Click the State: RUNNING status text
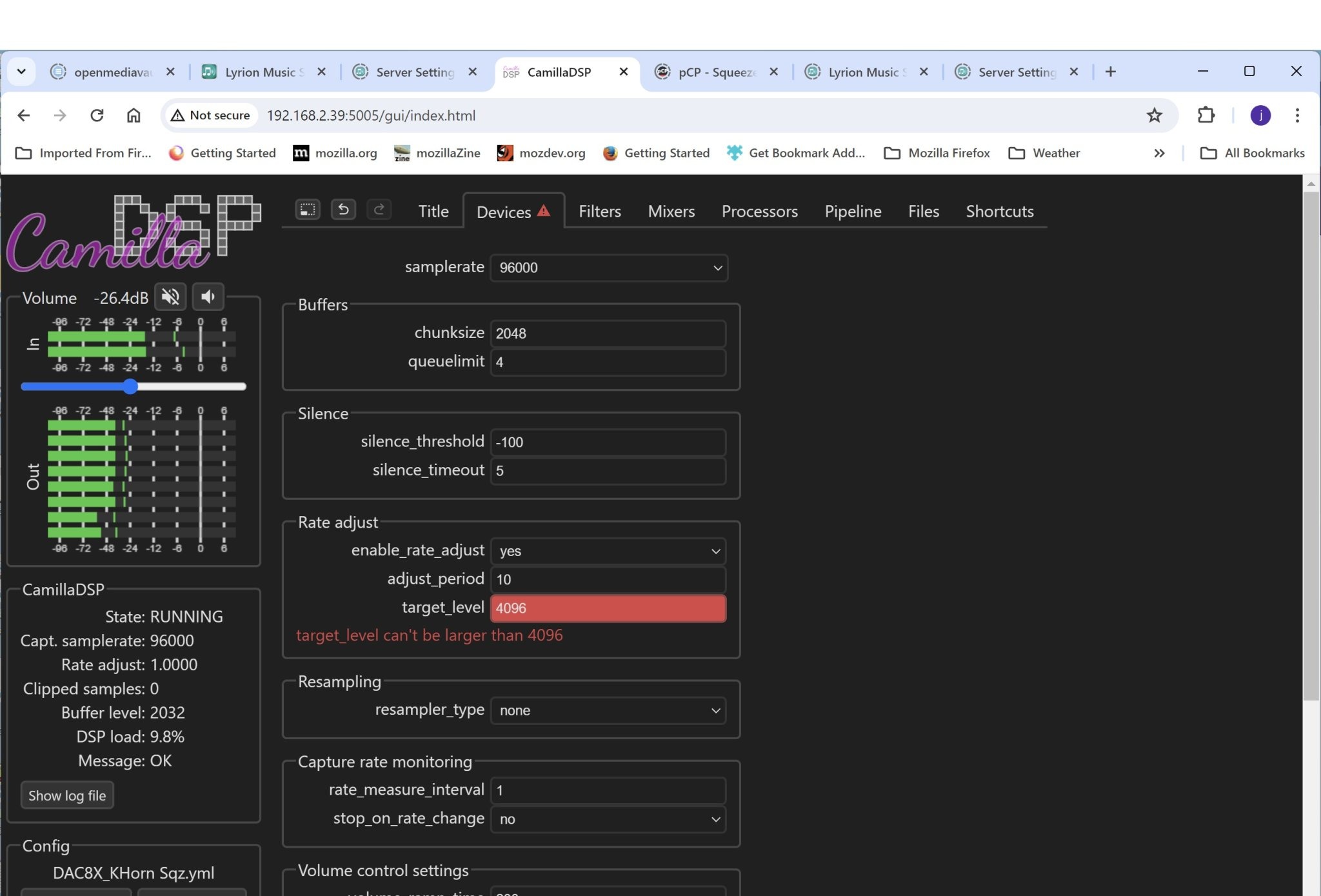This screenshot has width=1321, height=896. click(x=164, y=617)
